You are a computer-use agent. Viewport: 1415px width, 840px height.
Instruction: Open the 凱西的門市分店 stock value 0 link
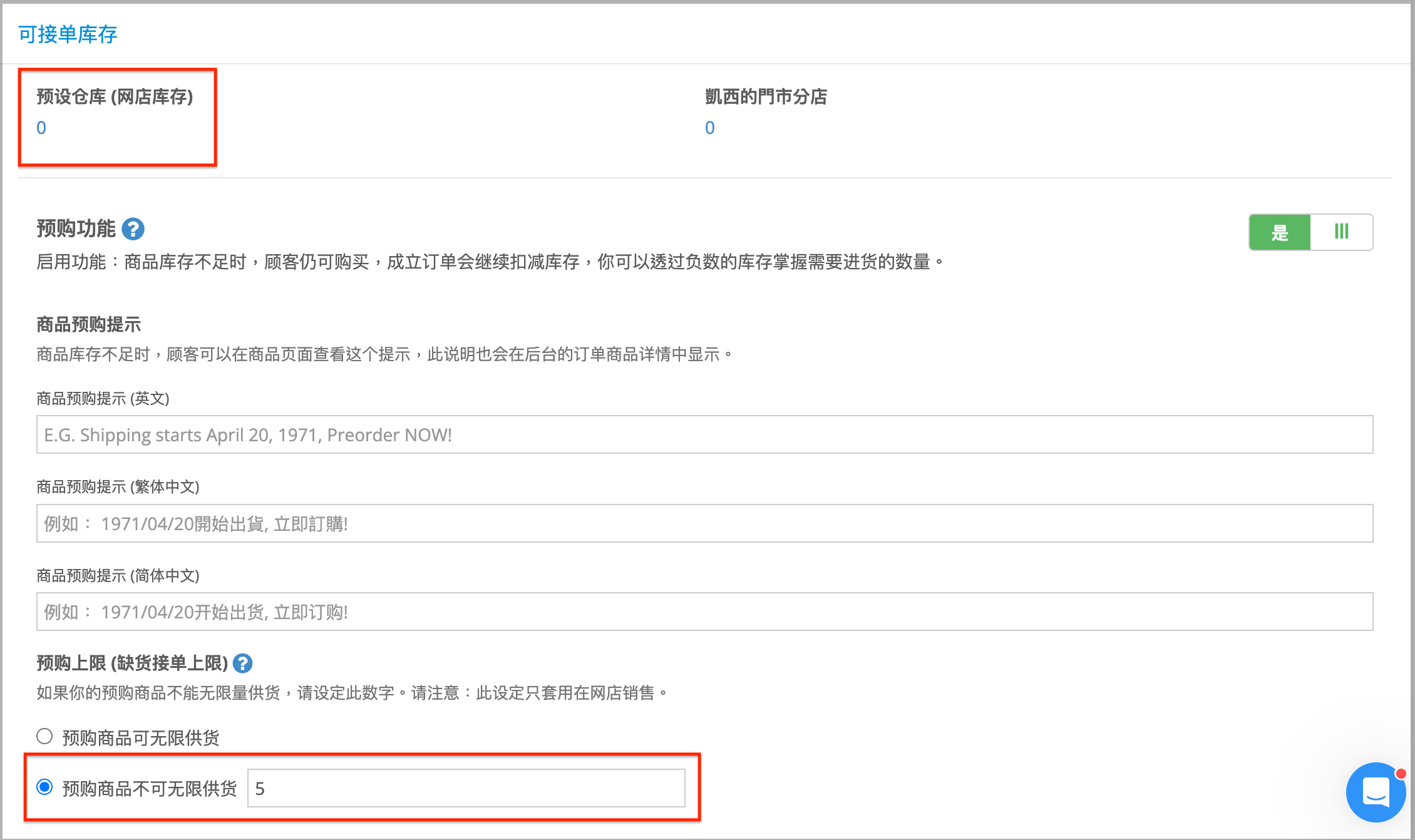[x=710, y=128]
